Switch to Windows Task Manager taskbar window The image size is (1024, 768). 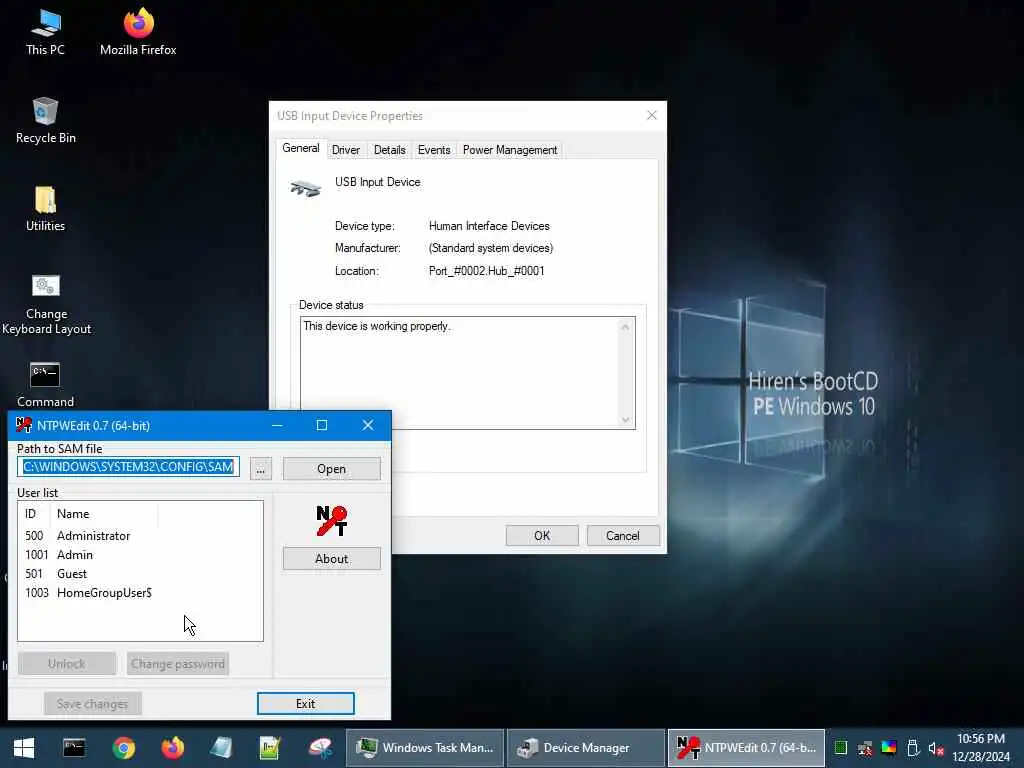point(424,748)
